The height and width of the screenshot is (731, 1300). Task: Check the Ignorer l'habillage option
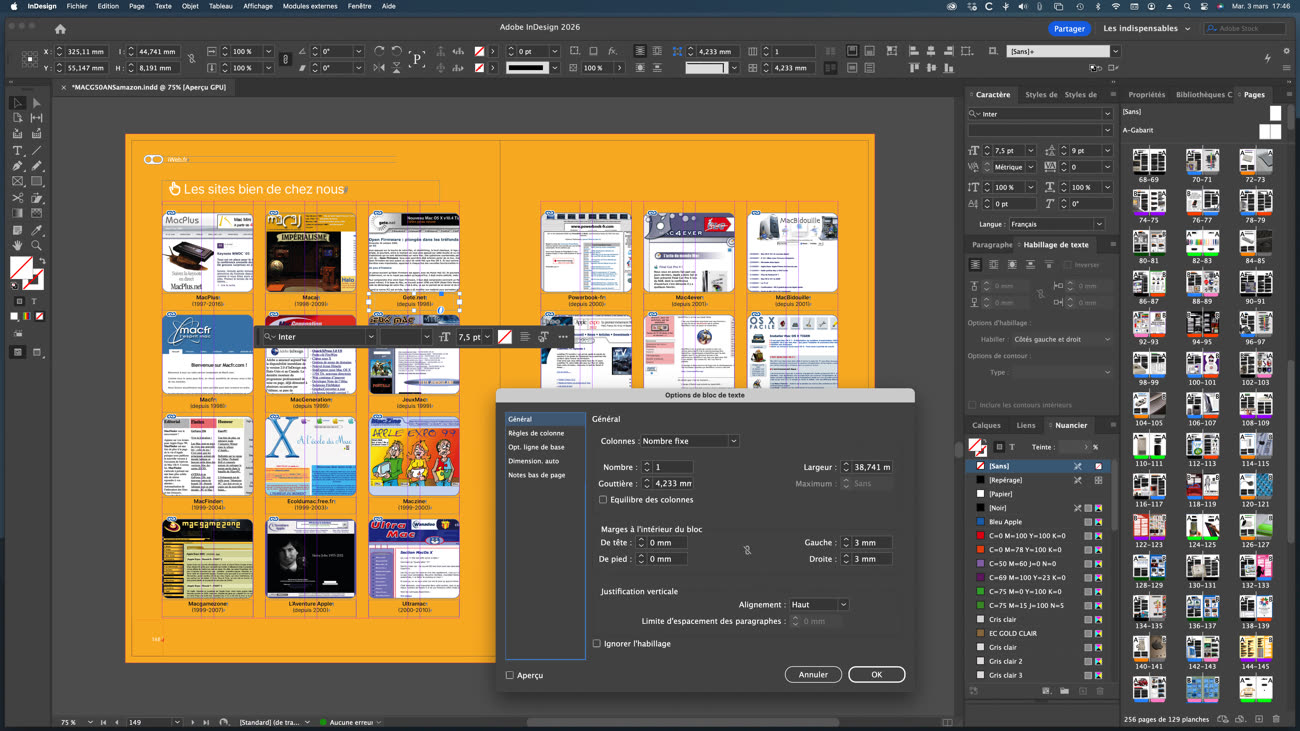[597, 644]
